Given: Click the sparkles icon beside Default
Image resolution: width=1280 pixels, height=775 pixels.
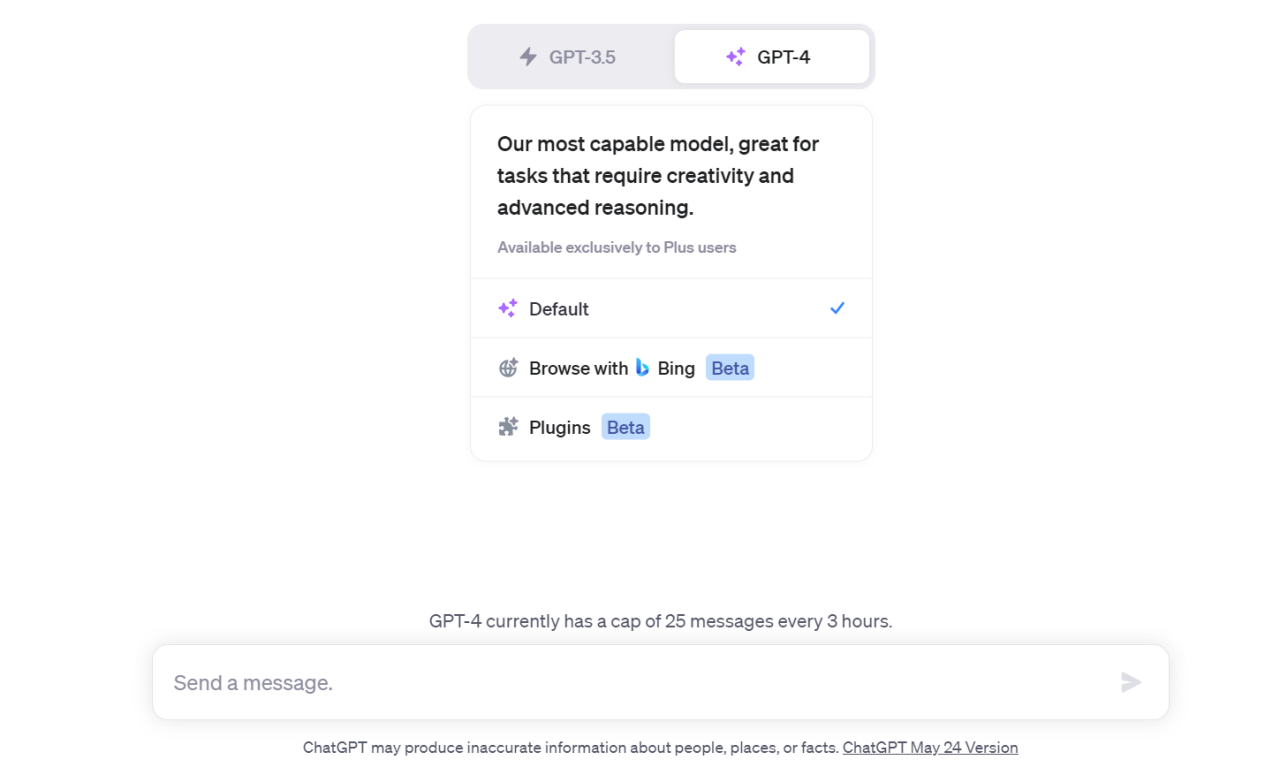Looking at the screenshot, I should tap(508, 309).
